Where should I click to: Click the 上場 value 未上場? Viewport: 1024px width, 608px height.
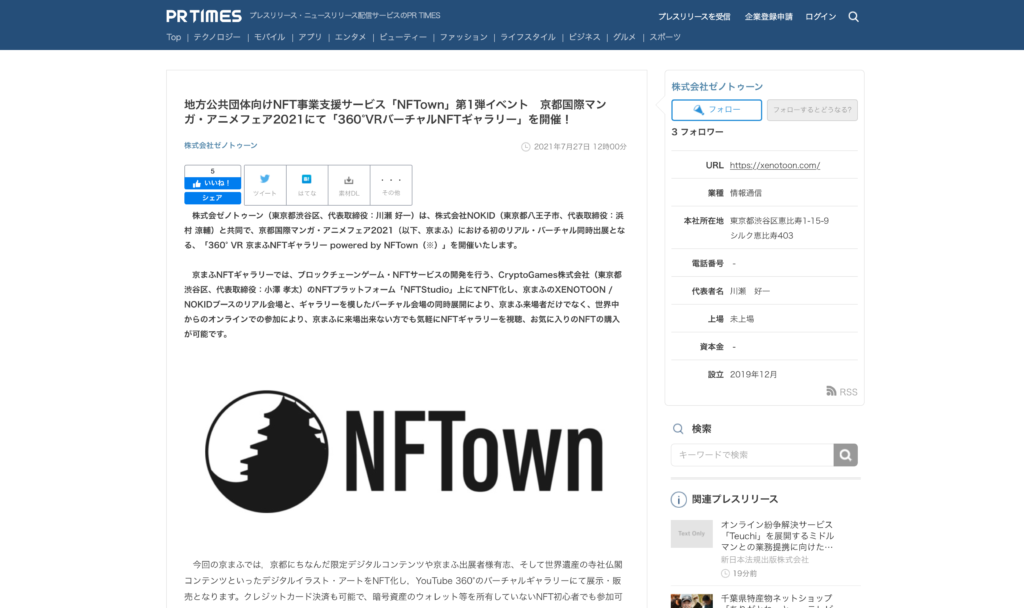click(741, 319)
